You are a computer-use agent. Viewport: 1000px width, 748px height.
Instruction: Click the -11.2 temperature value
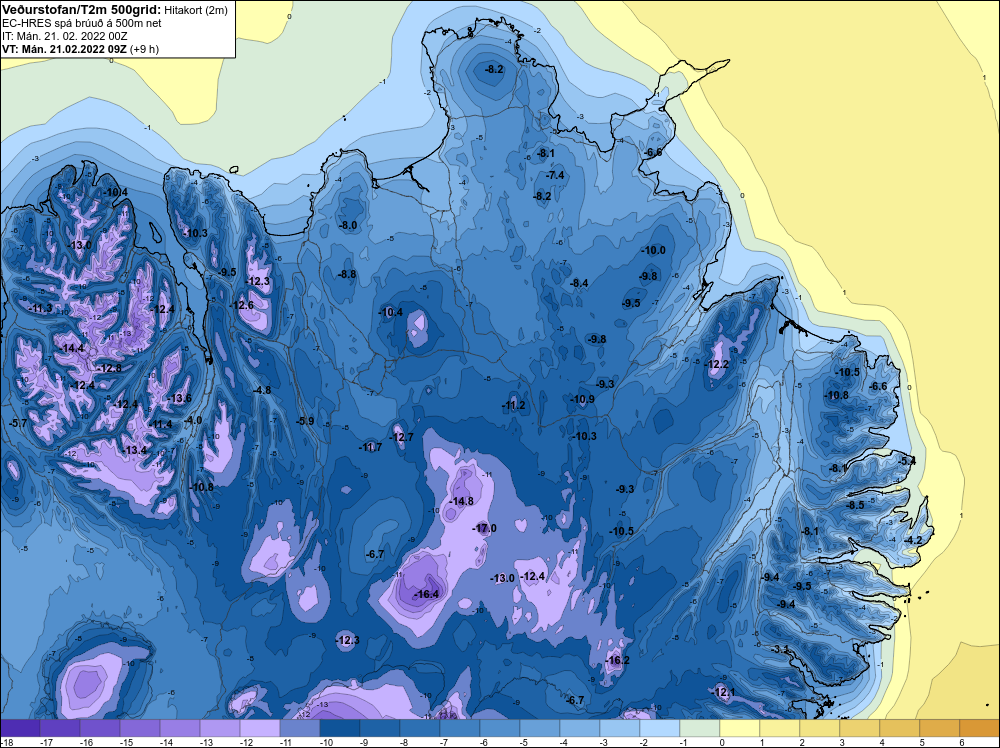pos(513,406)
